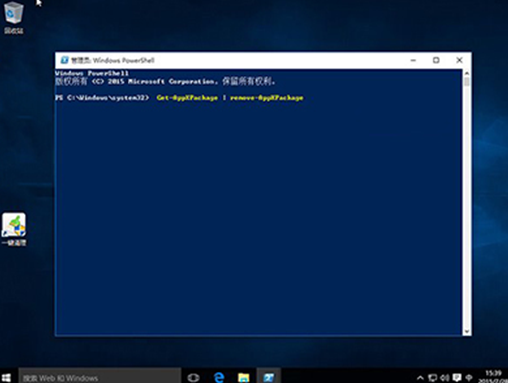Image resolution: width=508 pixels, height=383 pixels.
Task: Open the Recycle Bin desktop icon
Action: (x=14, y=17)
